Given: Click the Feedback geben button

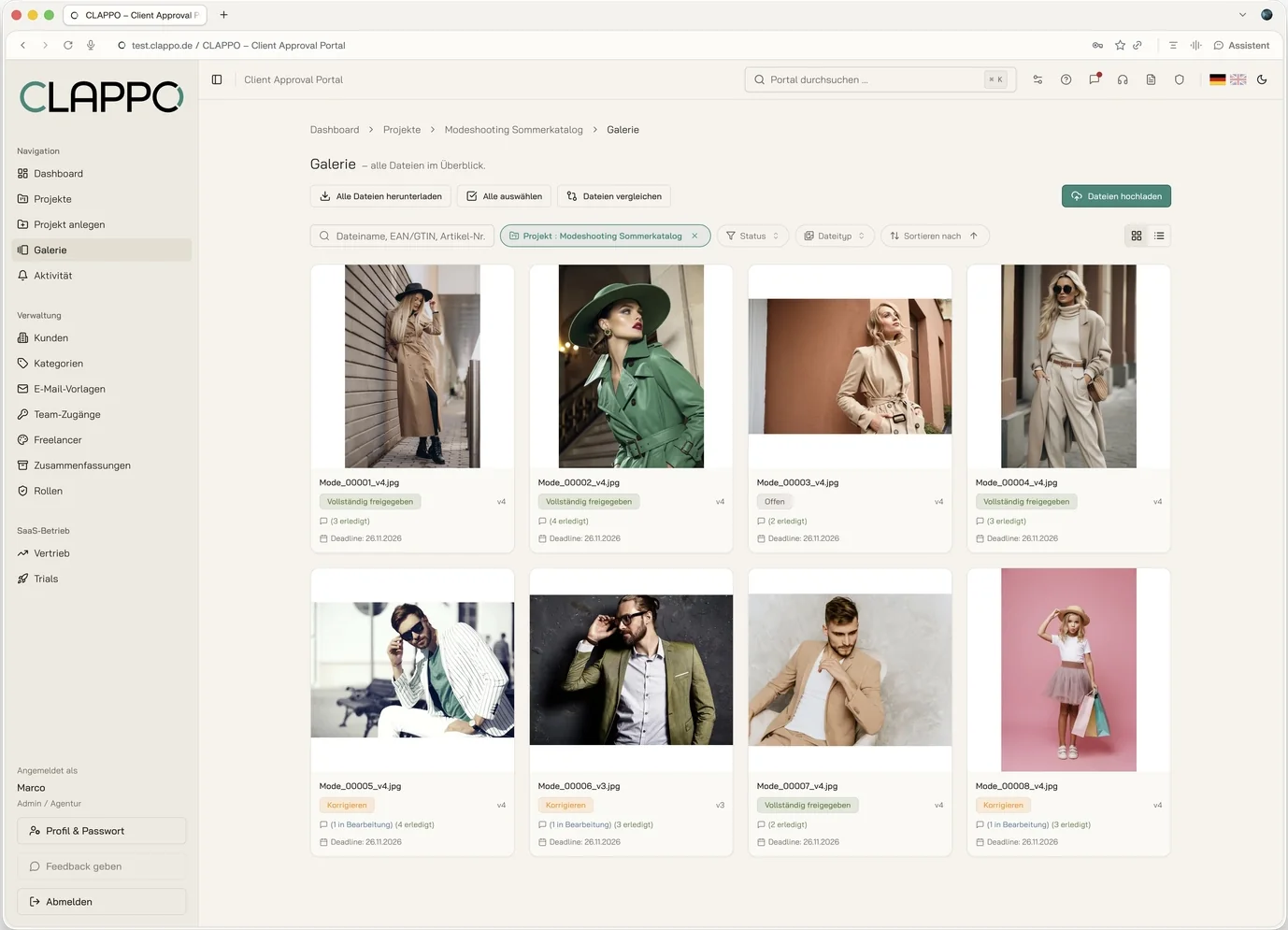Looking at the screenshot, I should (x=102, y=866).
